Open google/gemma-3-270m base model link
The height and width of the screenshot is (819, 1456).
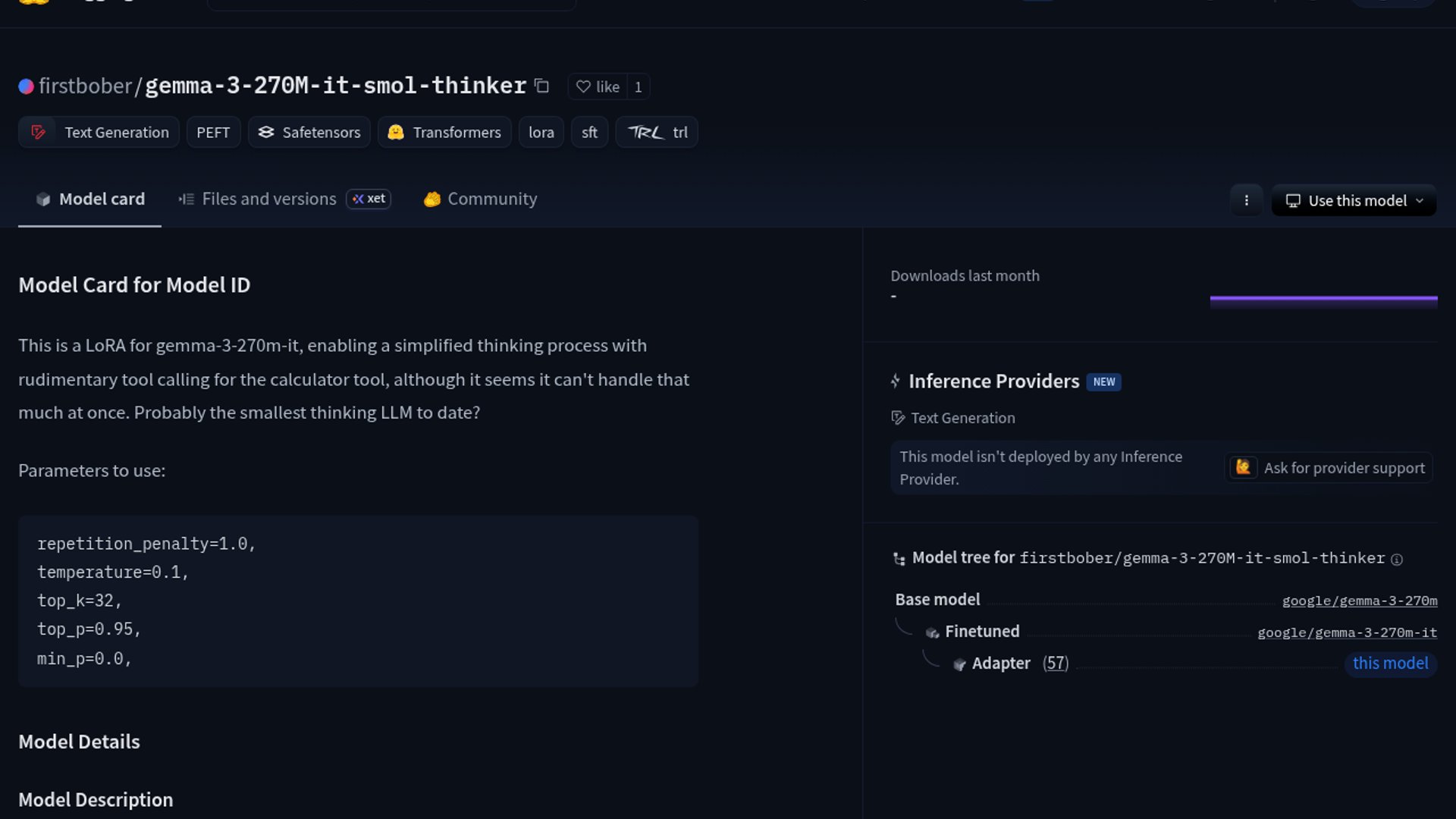point(1359,601)
